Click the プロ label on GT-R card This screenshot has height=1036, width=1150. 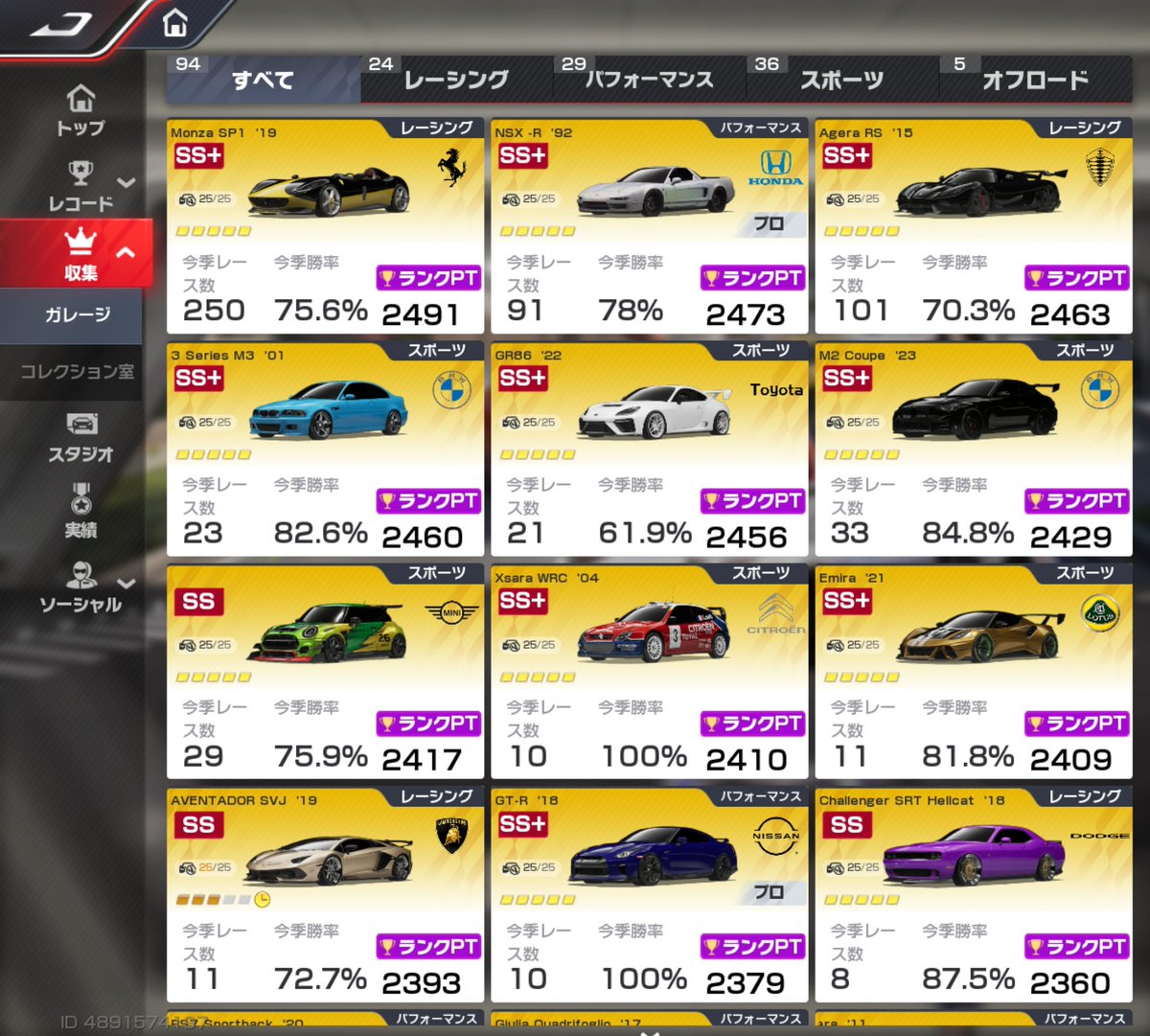click(x=768, y=892)
